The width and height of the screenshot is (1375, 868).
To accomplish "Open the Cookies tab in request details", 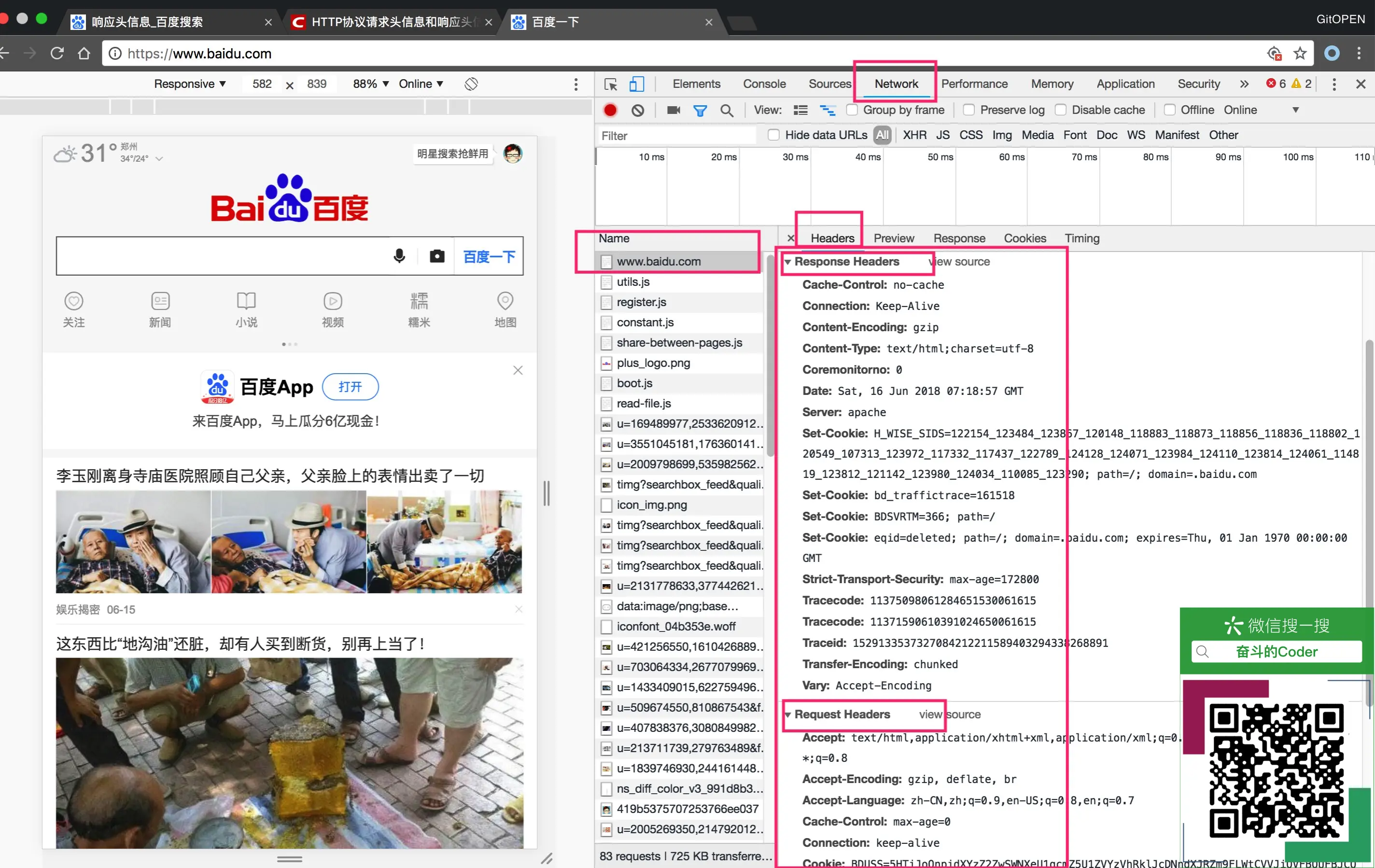I will (x=1024, y=238).
